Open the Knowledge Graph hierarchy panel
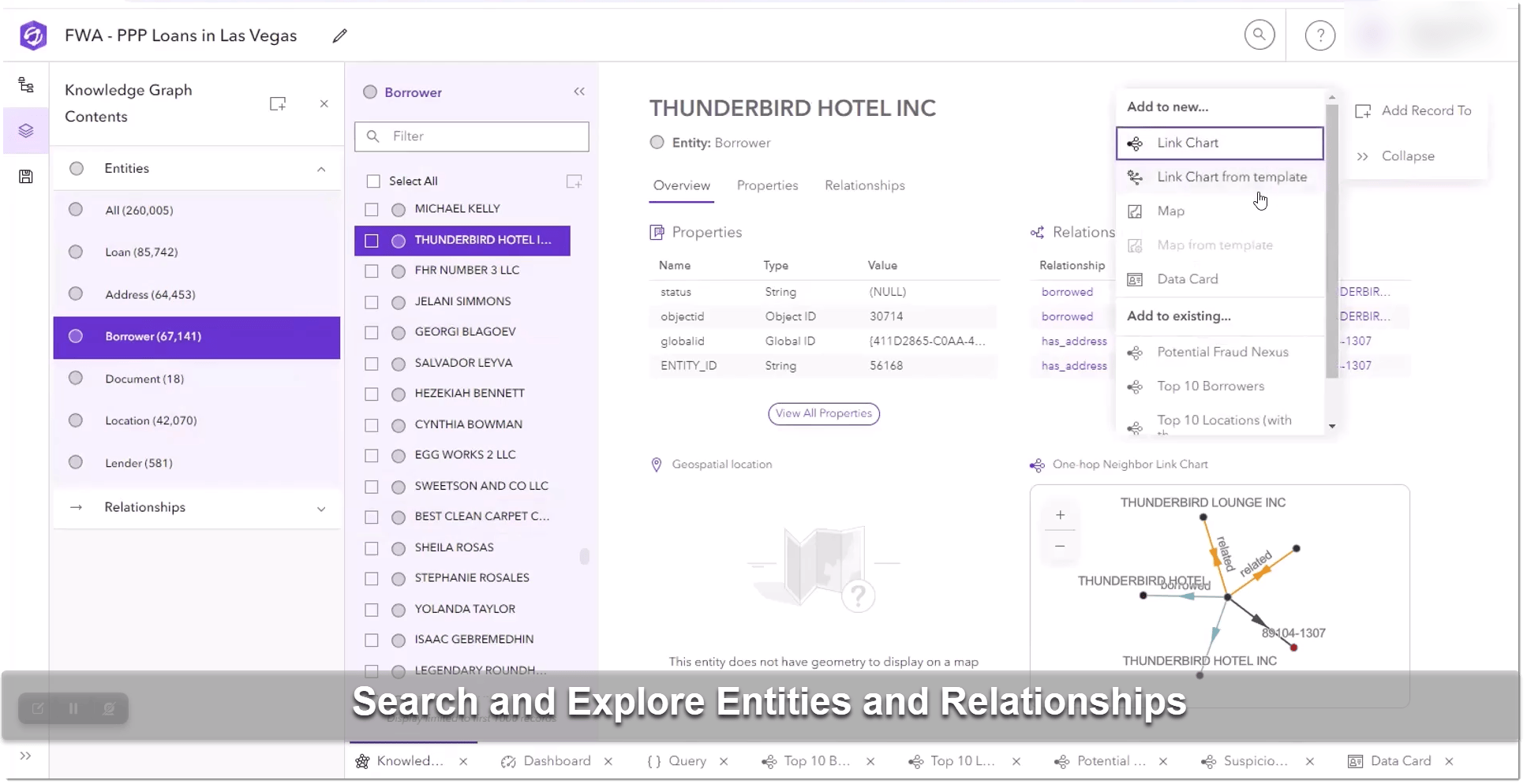 [x=26, y=84]
